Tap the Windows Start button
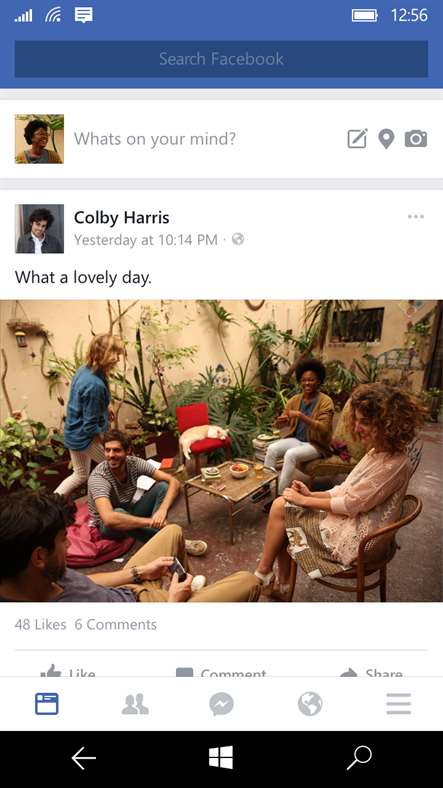Screen dimensions: 443x788 click(221, 757)
